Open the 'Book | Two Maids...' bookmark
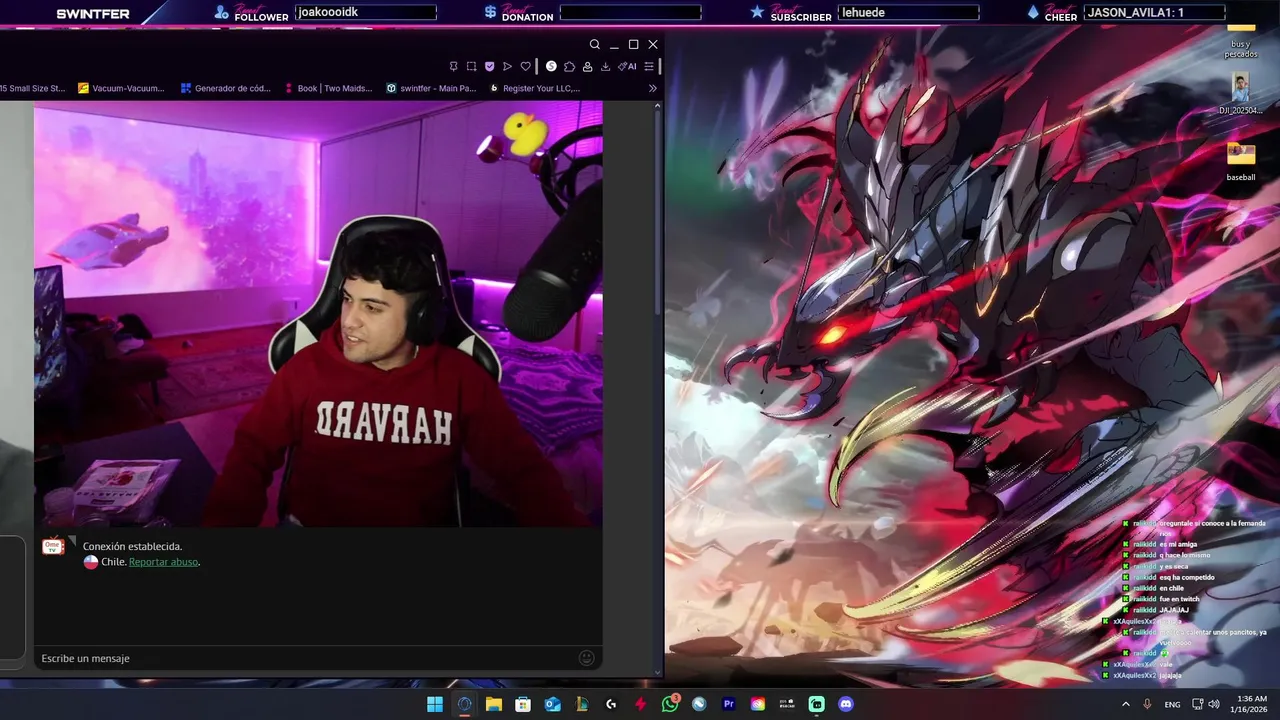The height and width of the screenshot is (720, 1280). tap(328, 88)
